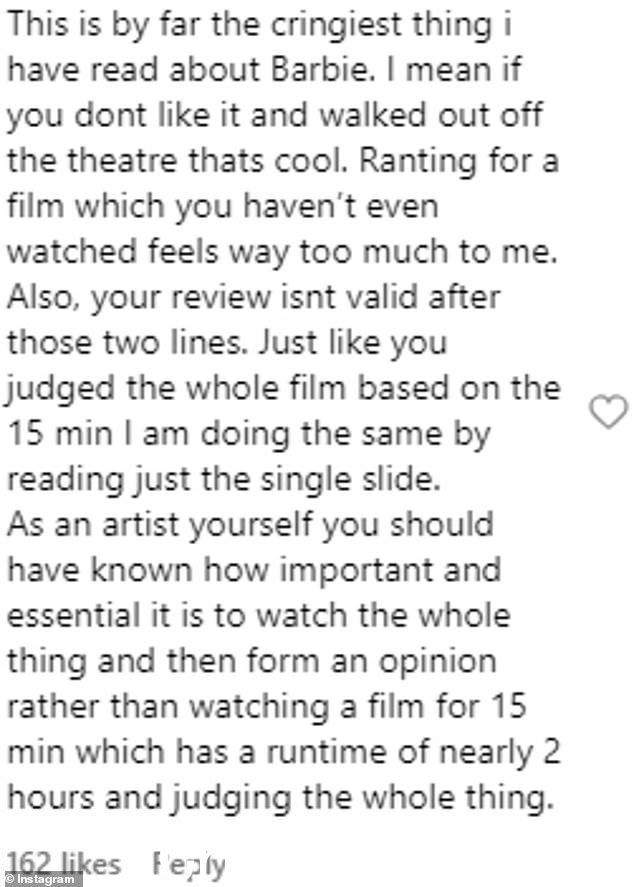Image resolution: width=634 pixels, height=887 pixels.
Task: Click the text 'reading just the single slide.'
Action: 223,480
